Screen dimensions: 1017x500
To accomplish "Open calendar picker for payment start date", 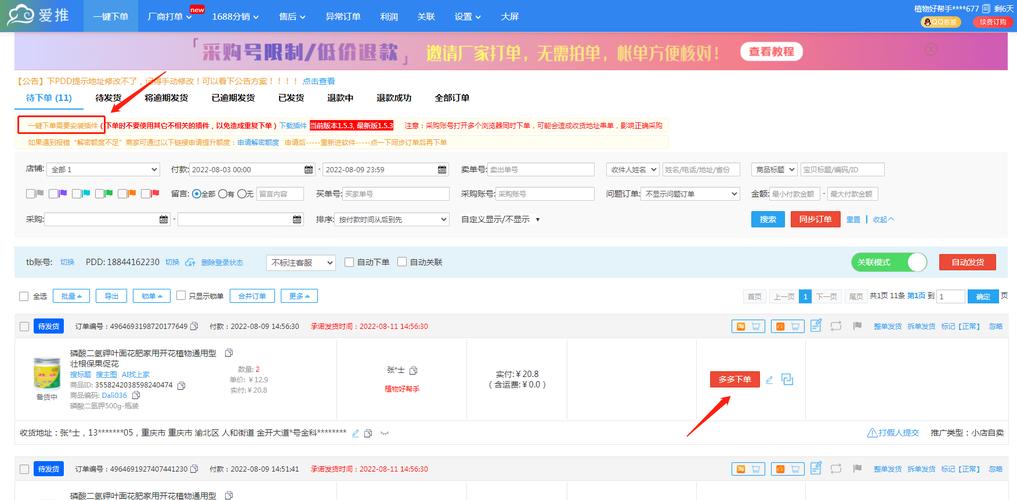I will click(x=309, y=169).
